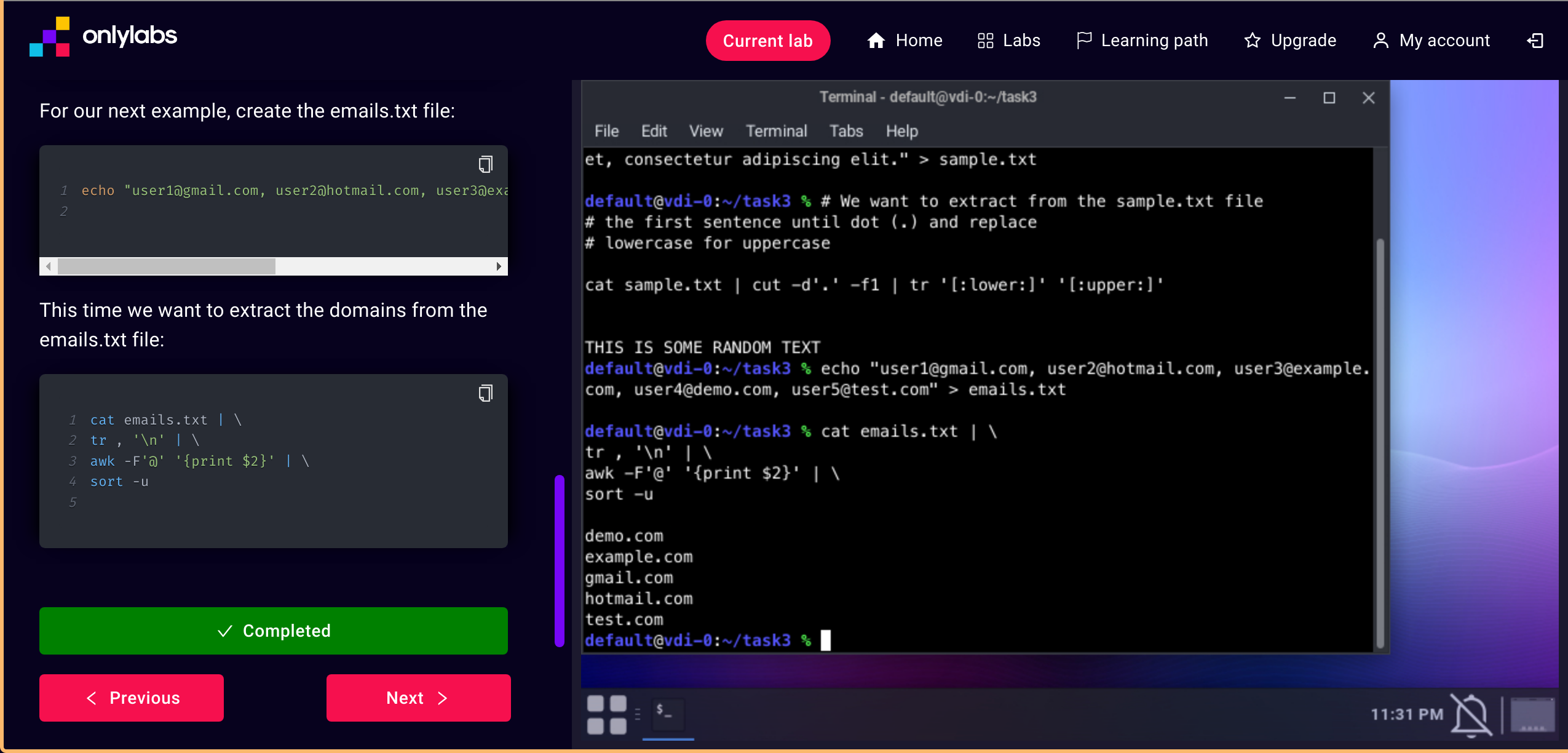Click the terminal vertical scrollbar
This screenshot has width=1568, height=753.
1380,443
